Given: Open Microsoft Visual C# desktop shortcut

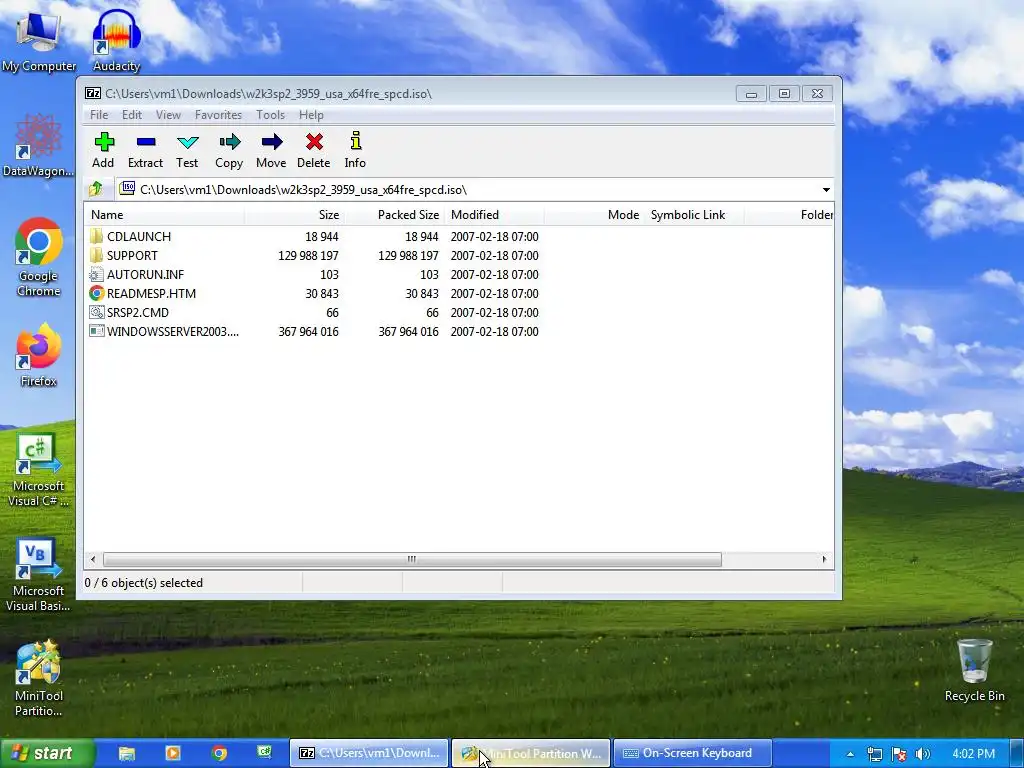Looking at the screenshot, I should point(39,470).
